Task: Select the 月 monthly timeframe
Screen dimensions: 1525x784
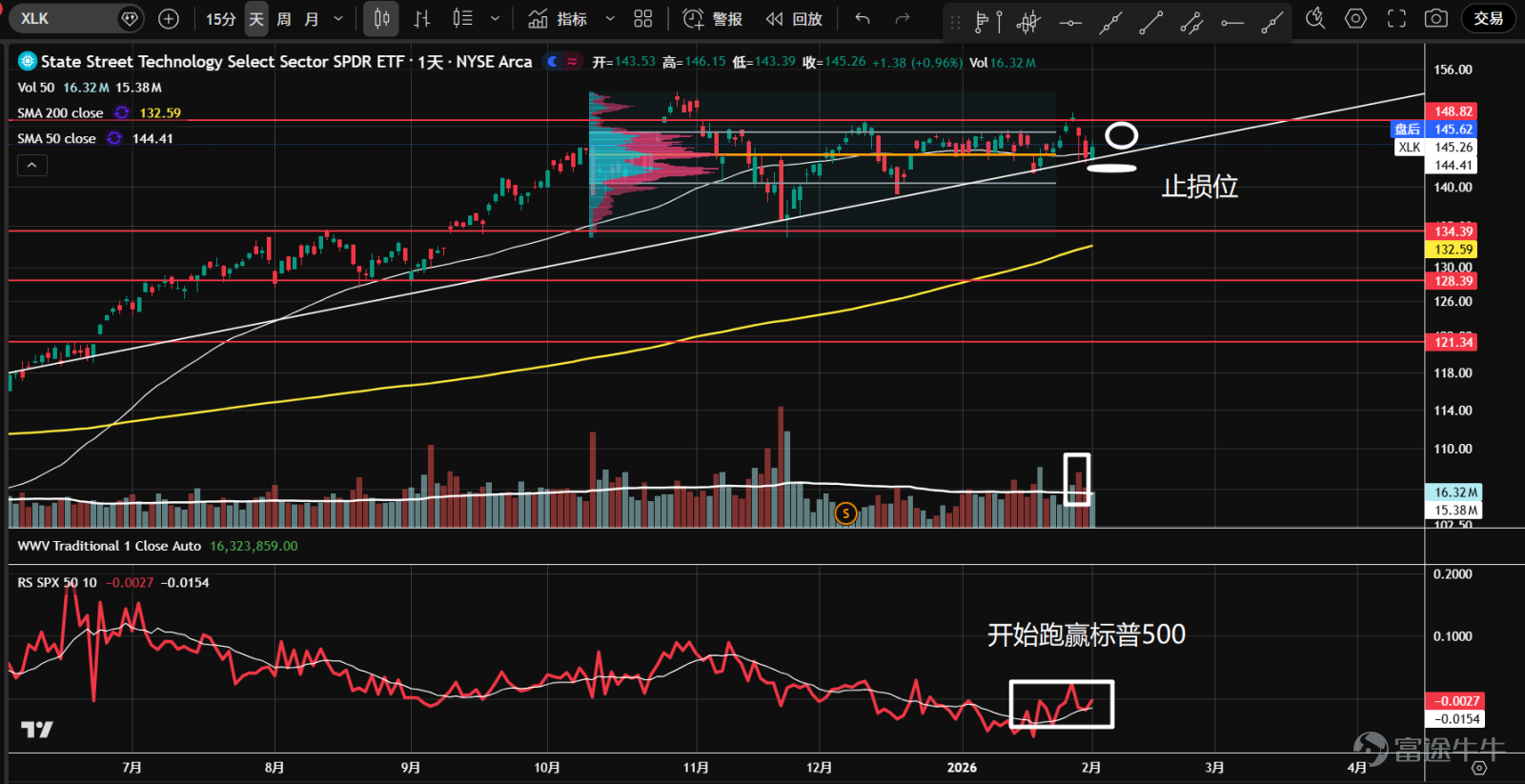Action: (312, 19)
